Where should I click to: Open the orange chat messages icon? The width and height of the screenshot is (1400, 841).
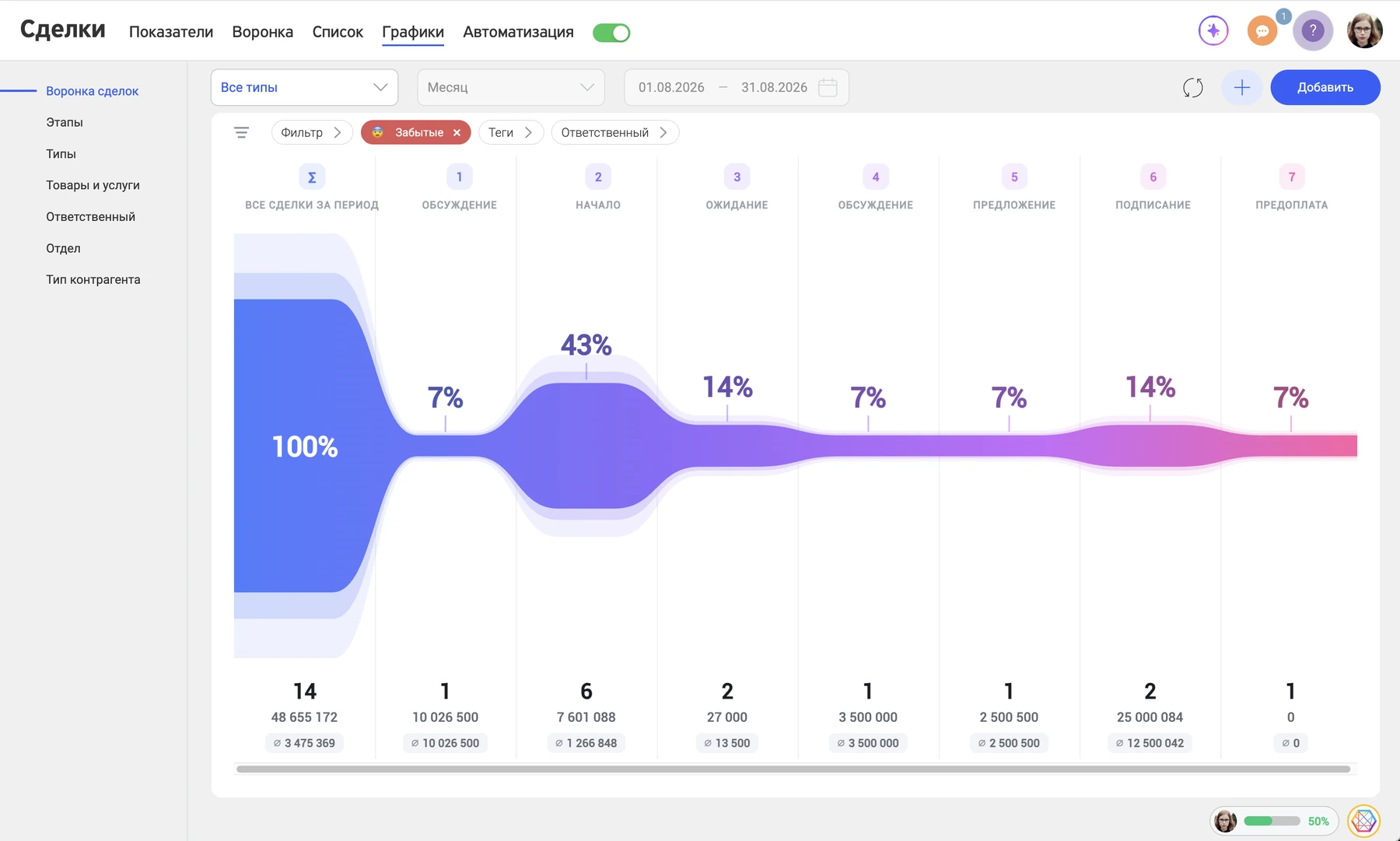[1262, 31]
